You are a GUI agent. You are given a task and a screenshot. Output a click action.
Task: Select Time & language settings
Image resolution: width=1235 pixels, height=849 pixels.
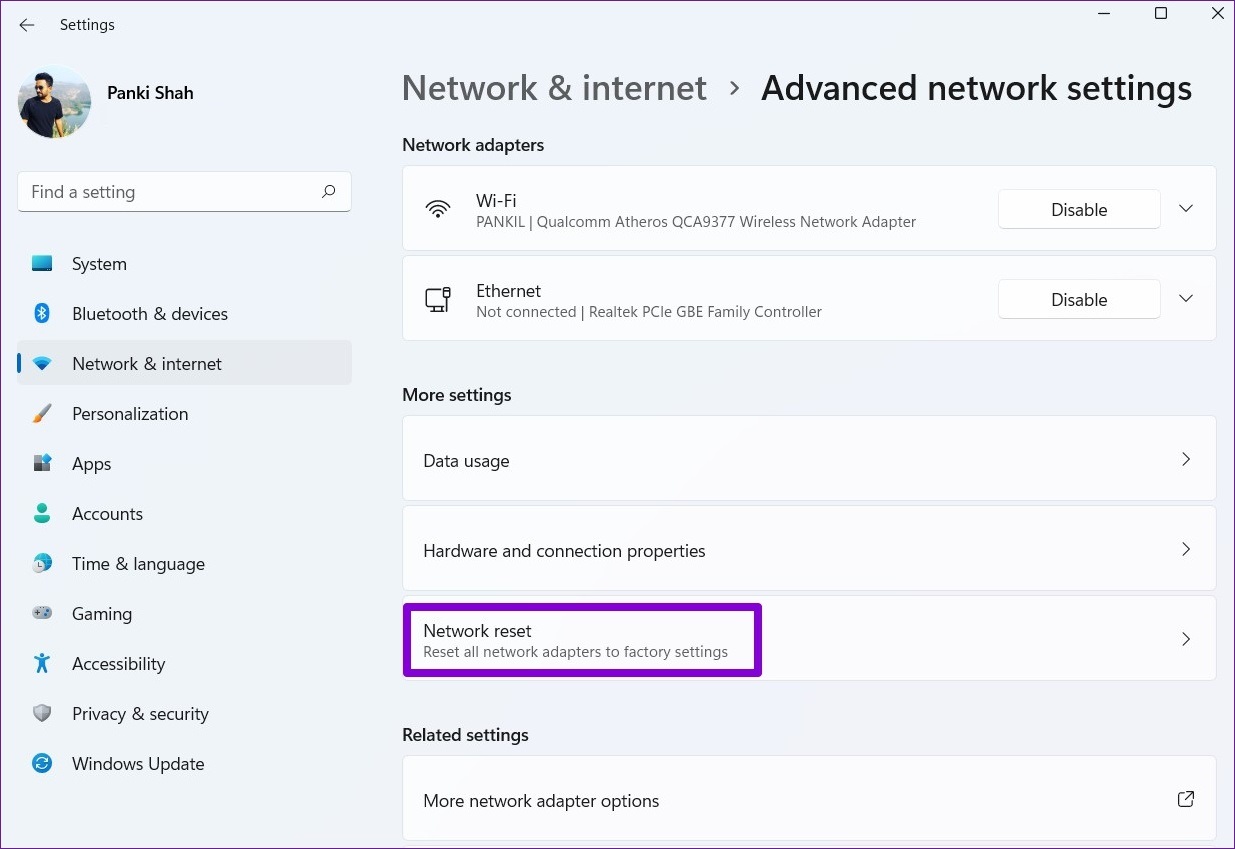pos(138,563)
